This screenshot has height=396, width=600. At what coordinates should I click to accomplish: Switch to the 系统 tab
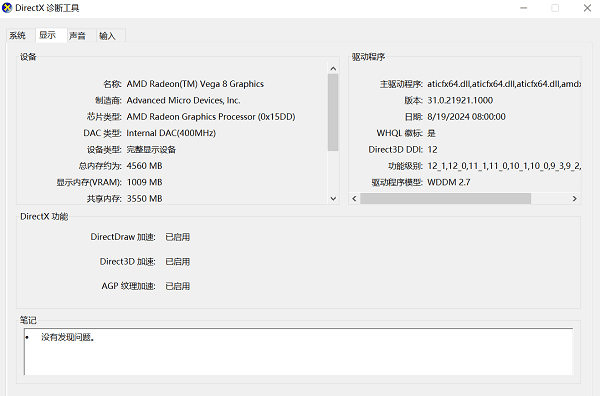pos(18,36)
